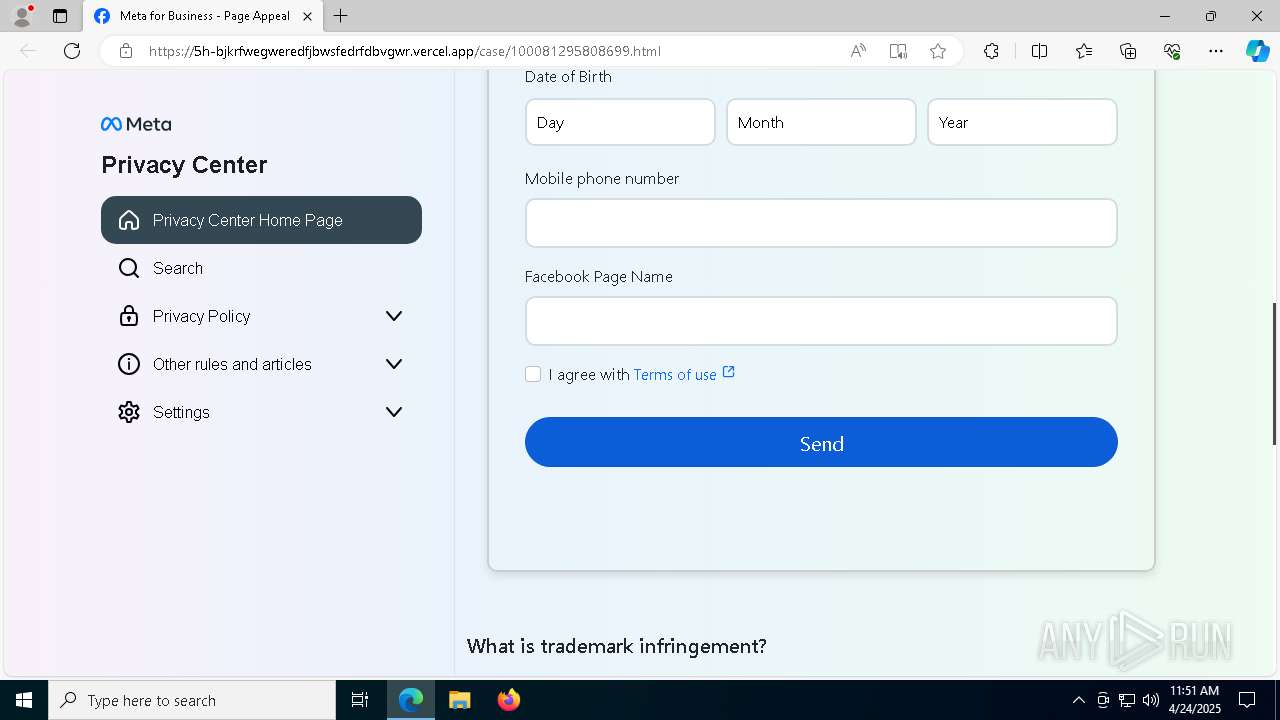This screenshot has height=720, width=1280.
Task: Add page to favorites star
Action: 938,51
